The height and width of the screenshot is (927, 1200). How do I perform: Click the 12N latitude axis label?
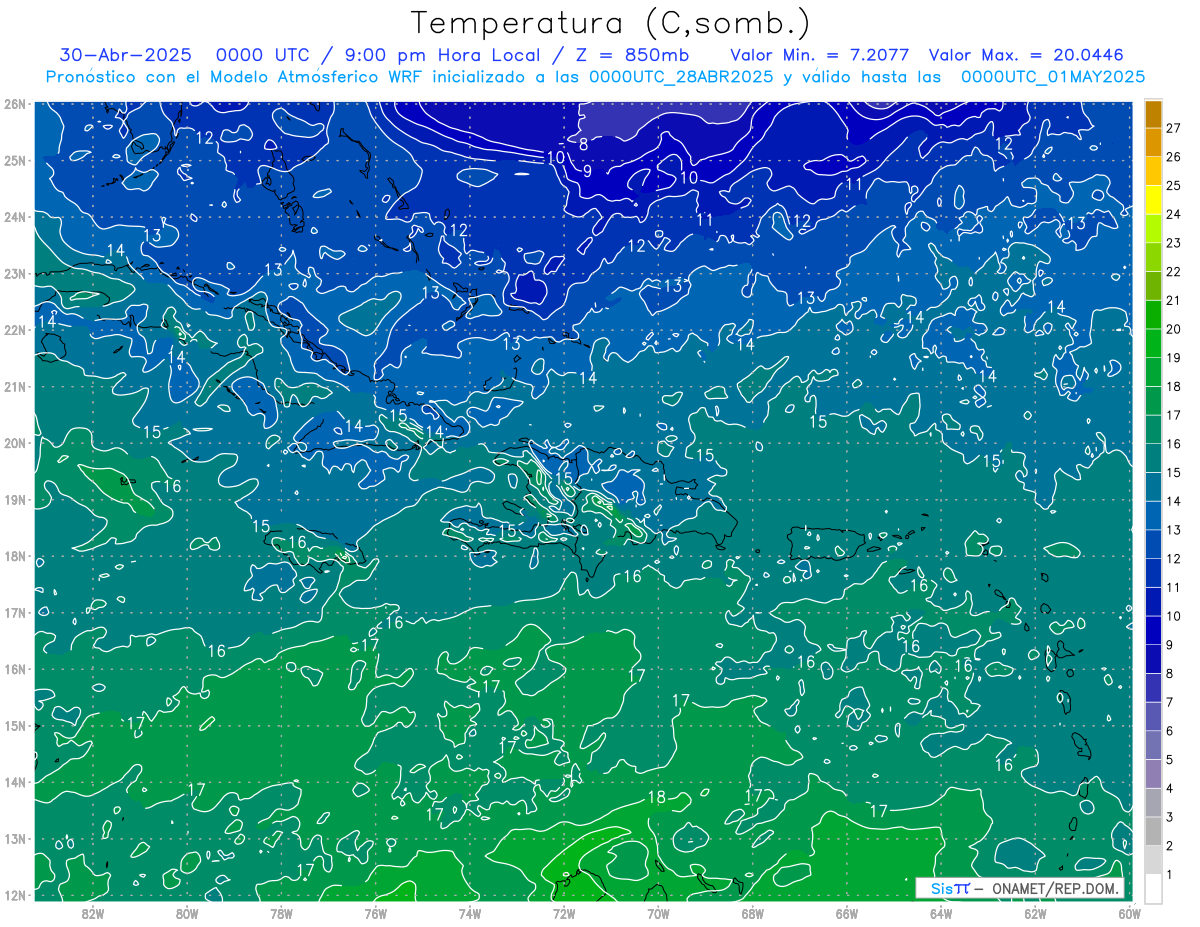[x=15, y=895]
